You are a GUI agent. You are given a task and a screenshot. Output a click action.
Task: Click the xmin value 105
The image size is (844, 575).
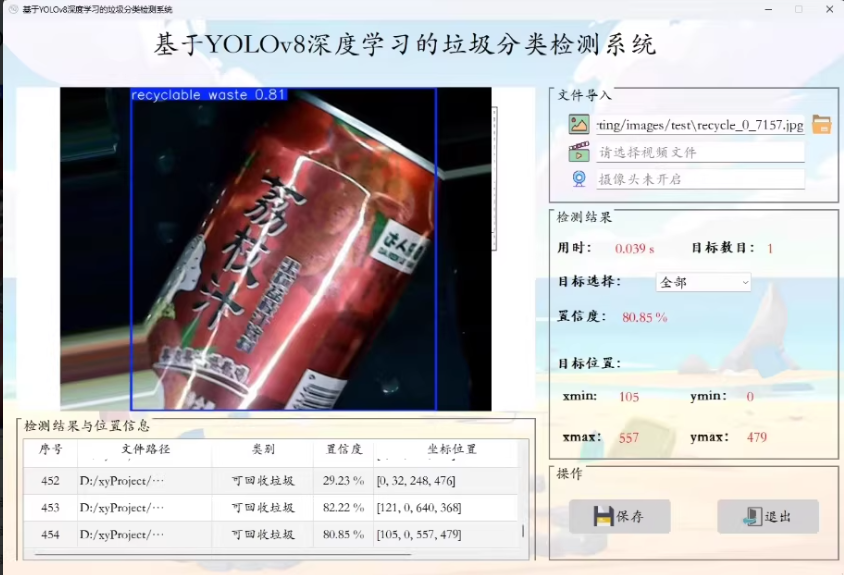629,397
